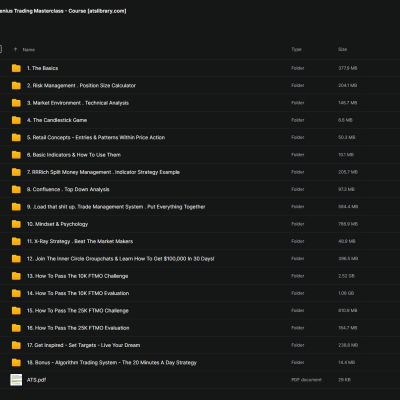This screenshot has height=400, width=400.
Task: Click the ATS.pdf file name
Action: (x=36, y=380)
